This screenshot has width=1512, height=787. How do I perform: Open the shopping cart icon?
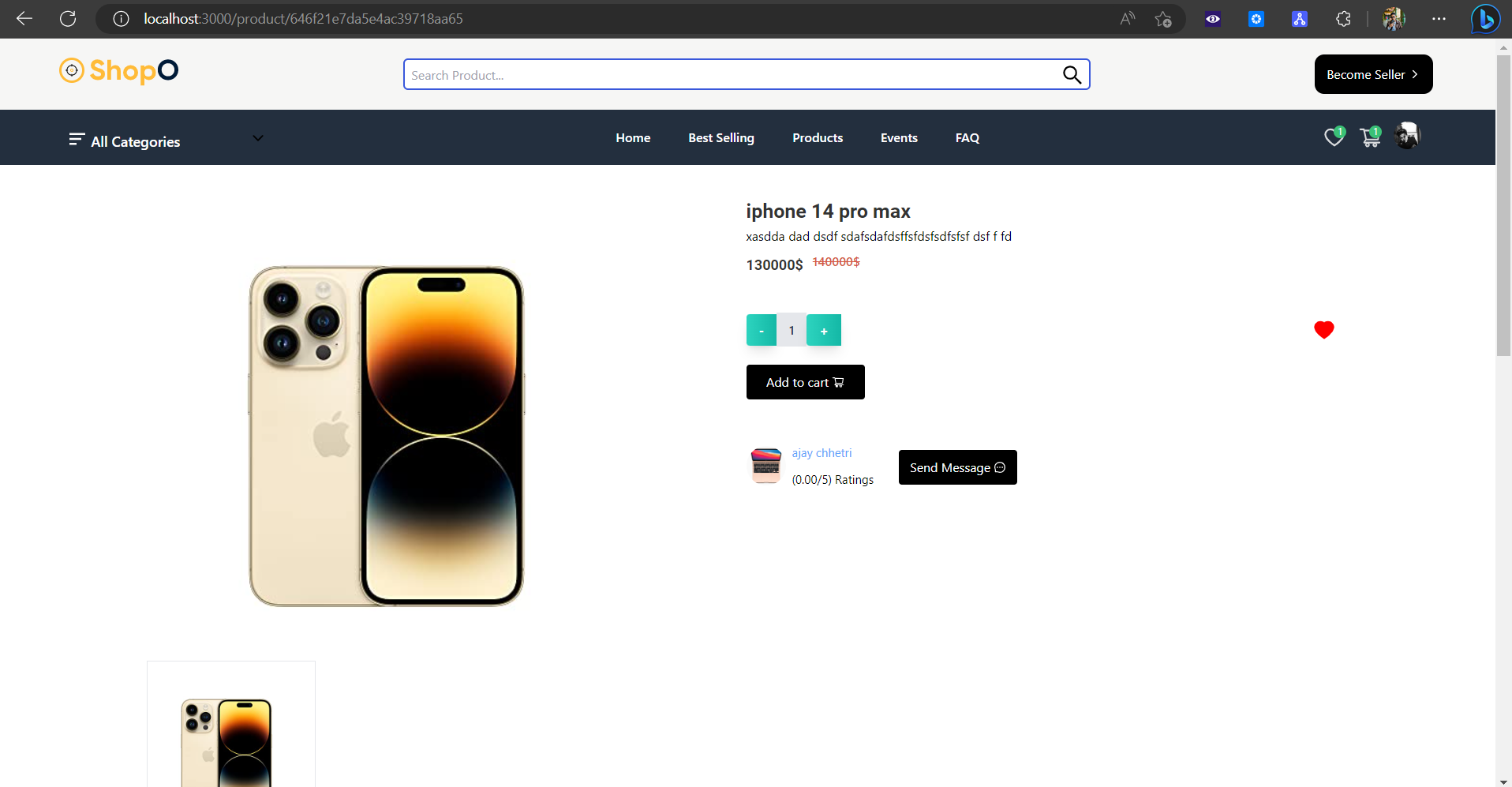(x=1370, y=137)
